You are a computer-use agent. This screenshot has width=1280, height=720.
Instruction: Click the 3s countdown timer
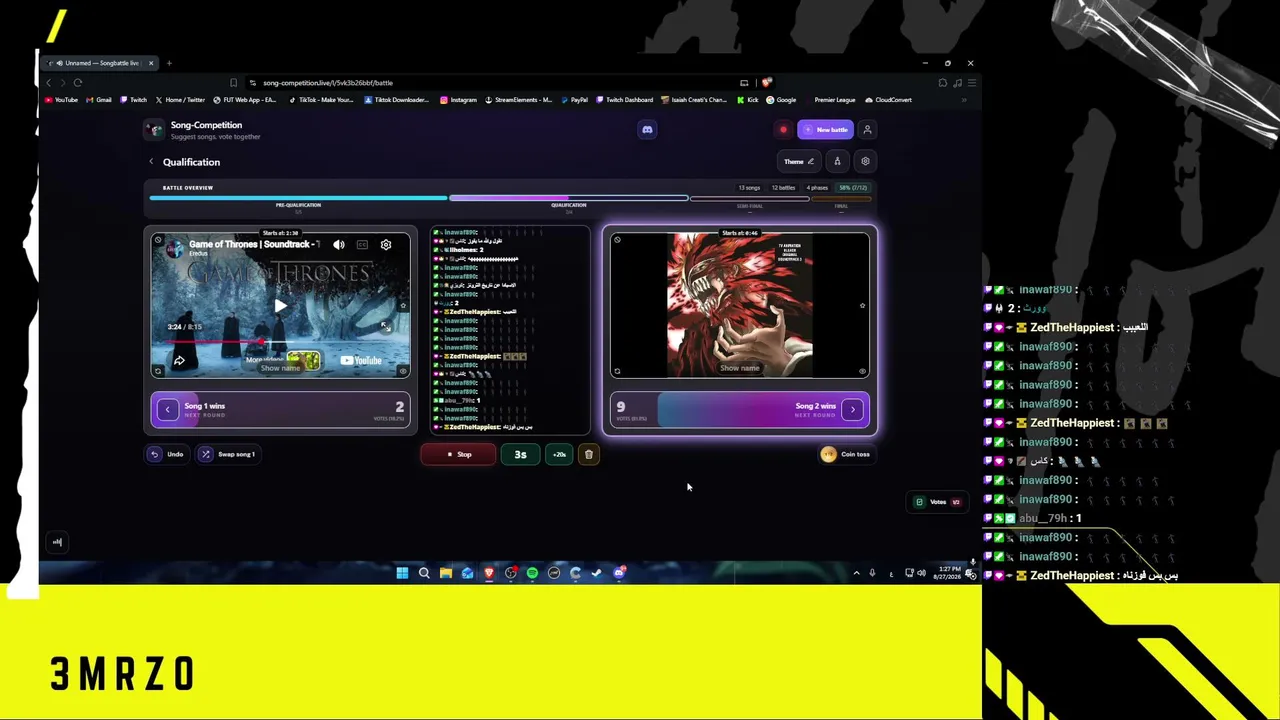click(520, 454)
